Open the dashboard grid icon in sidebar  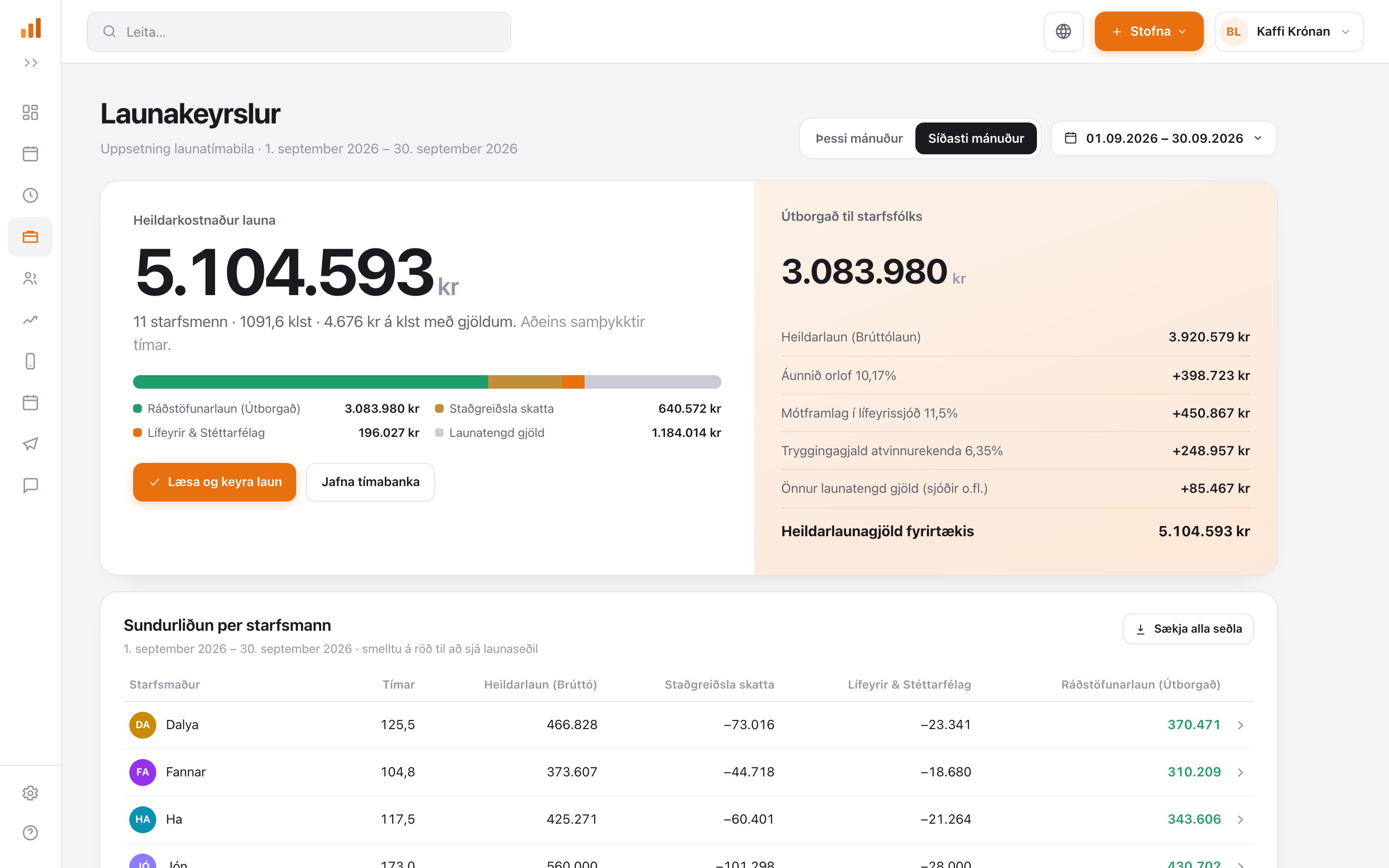point(30,112)
